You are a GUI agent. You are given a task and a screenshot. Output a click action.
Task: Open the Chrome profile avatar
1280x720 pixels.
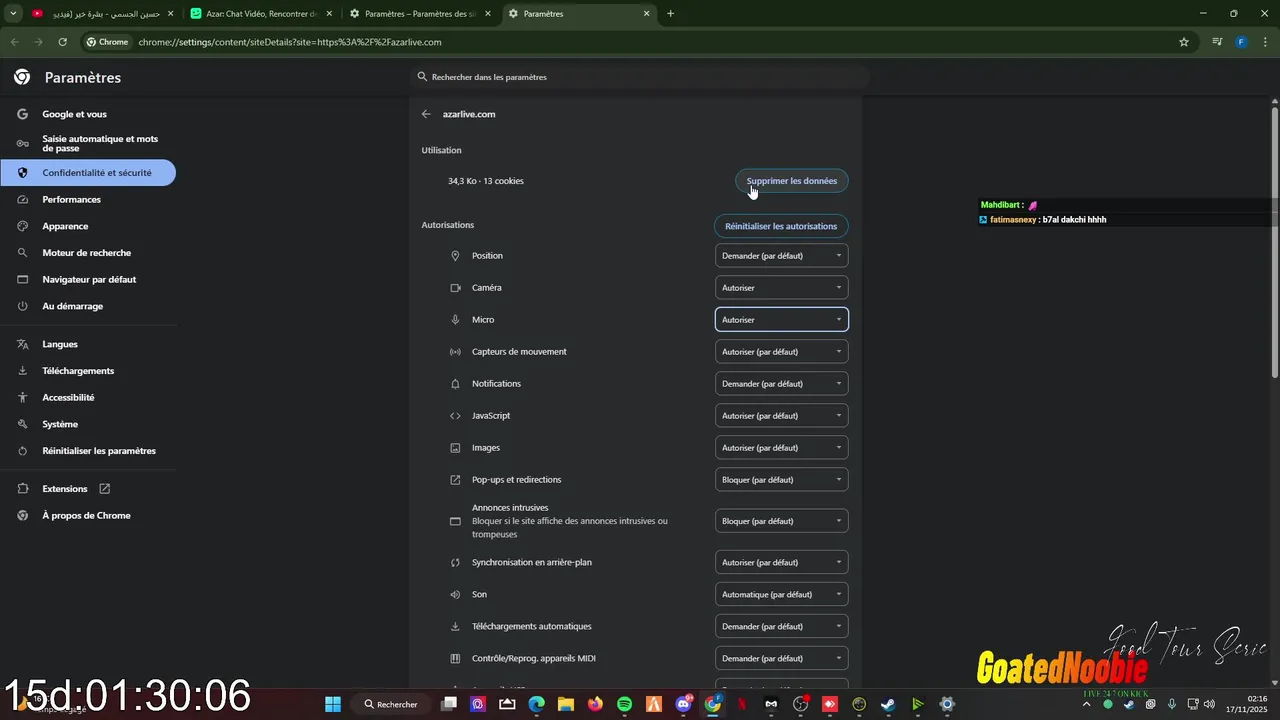click(1241, 42)
